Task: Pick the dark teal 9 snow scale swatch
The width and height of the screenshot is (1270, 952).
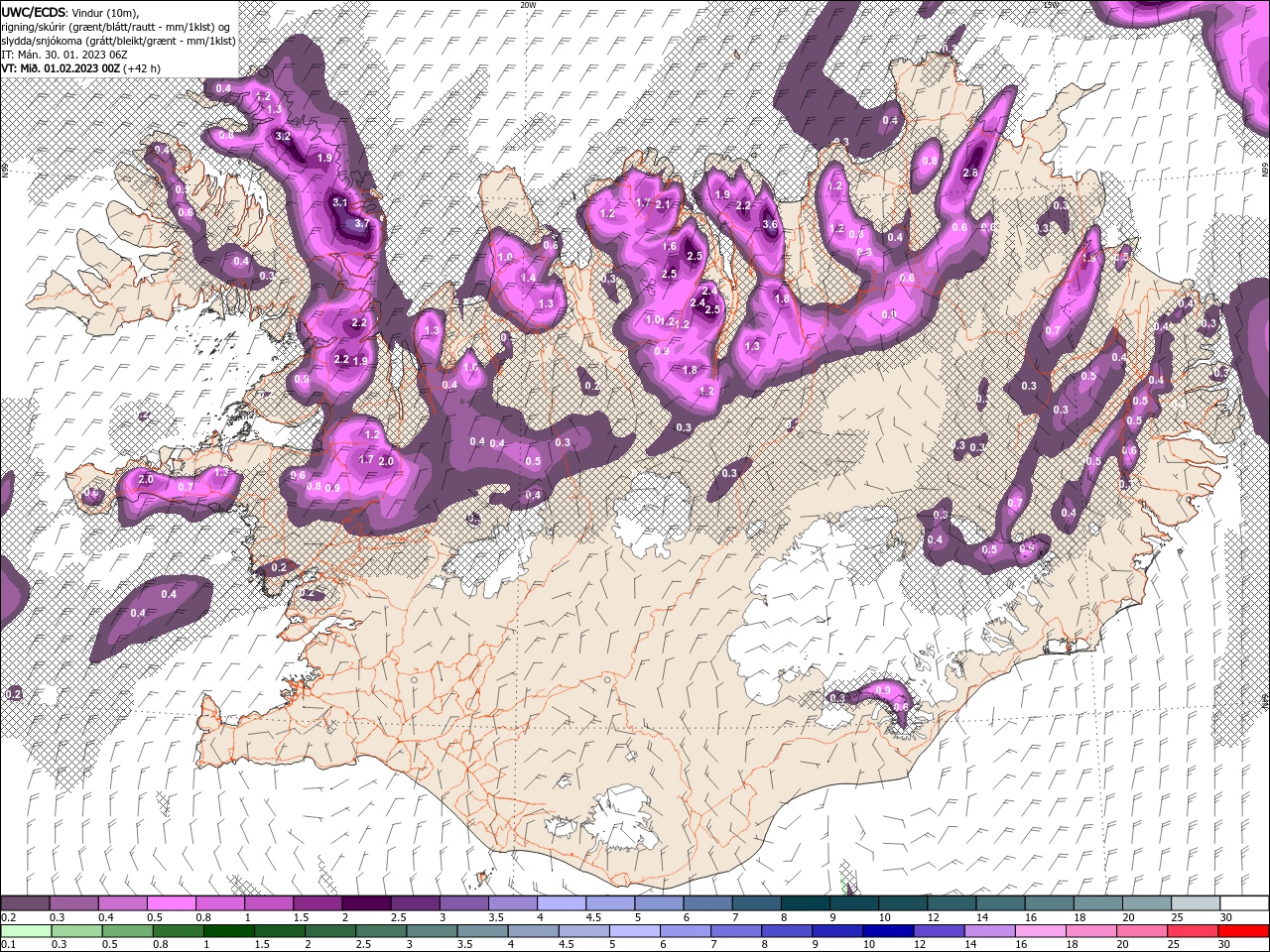Action: click(853, 903)
